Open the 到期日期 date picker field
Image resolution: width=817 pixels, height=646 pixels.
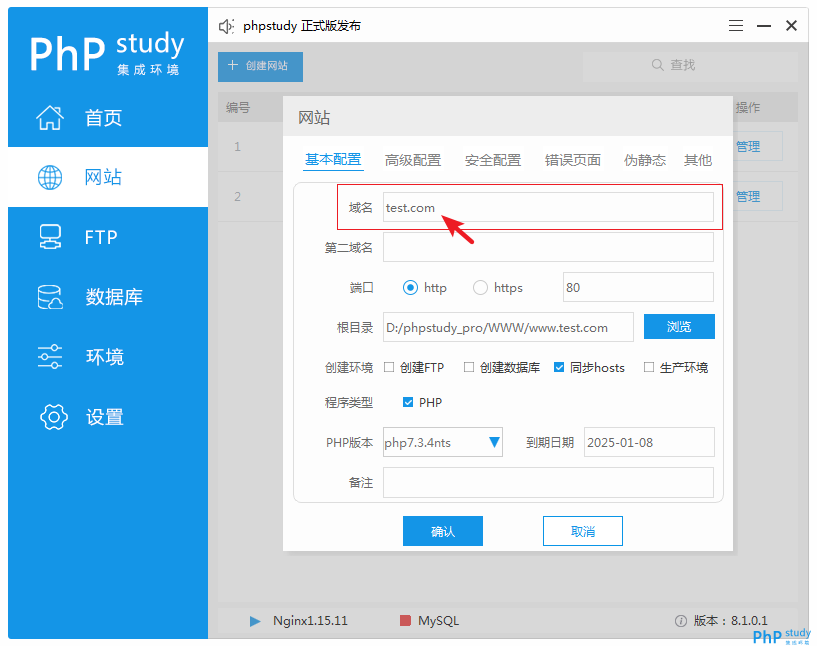pyautogui.click(x=649, y=442)
